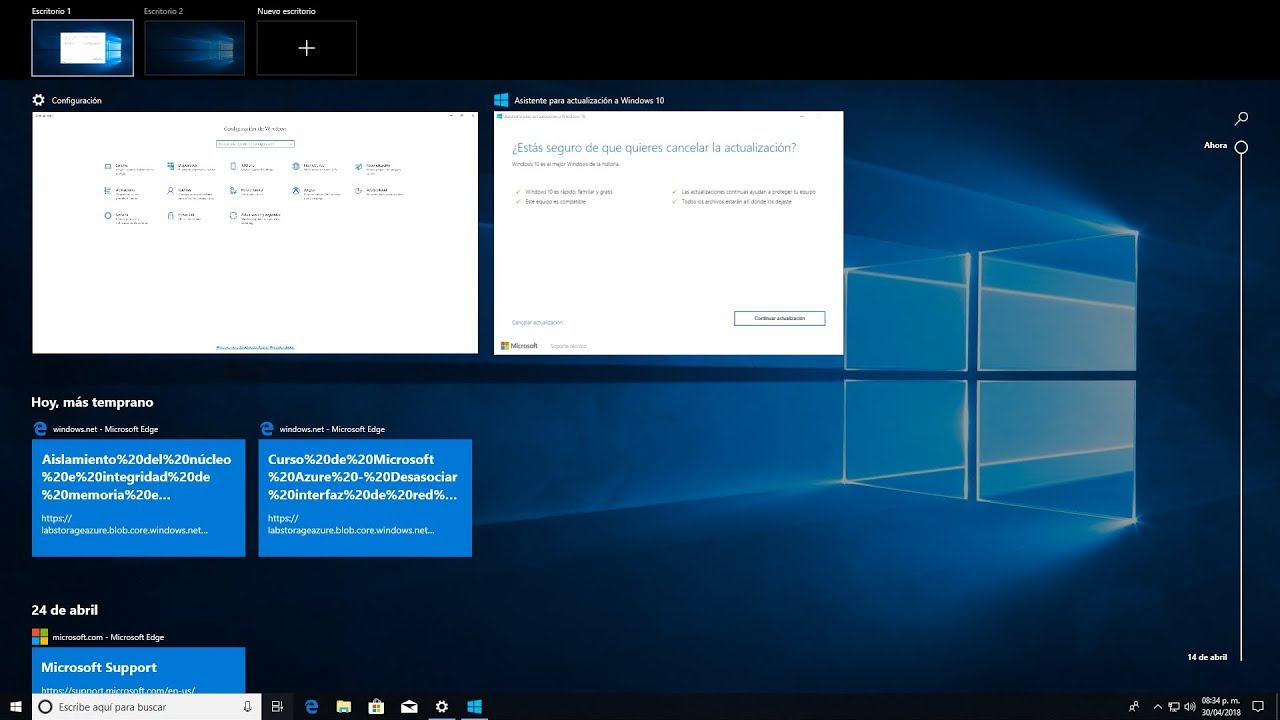Open the Configuración window preview

255,232
